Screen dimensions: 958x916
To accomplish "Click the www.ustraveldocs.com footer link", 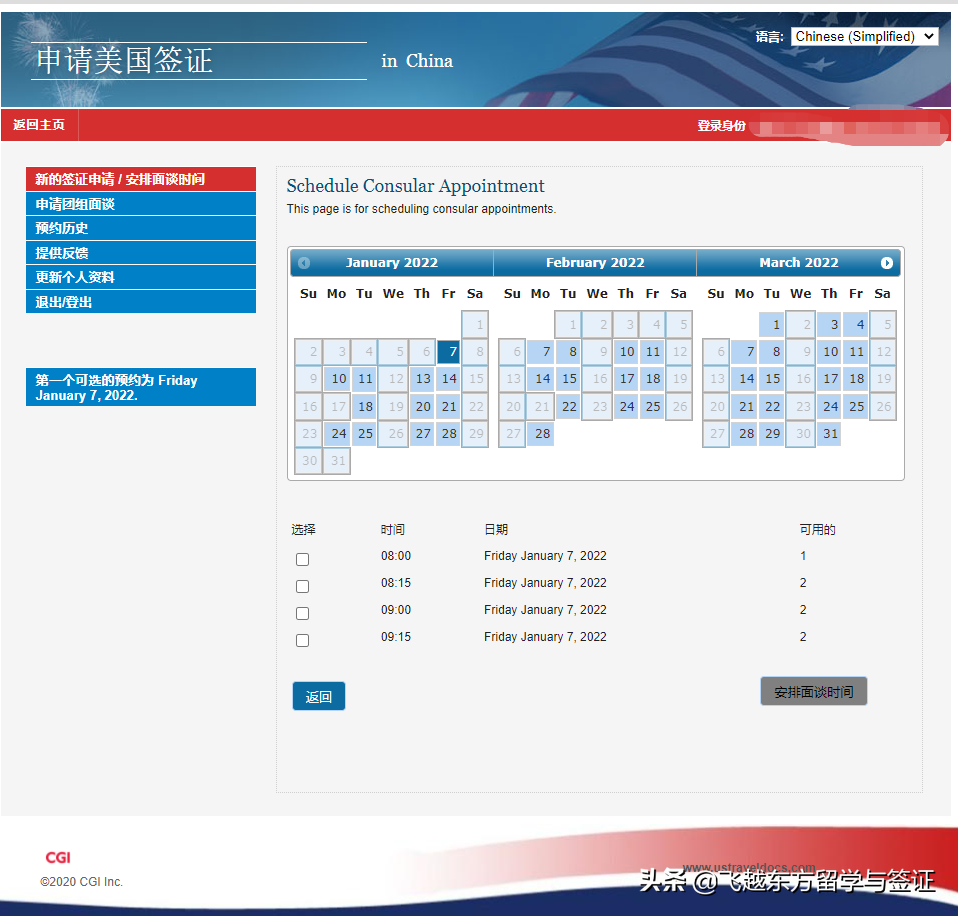I will 749,867.
